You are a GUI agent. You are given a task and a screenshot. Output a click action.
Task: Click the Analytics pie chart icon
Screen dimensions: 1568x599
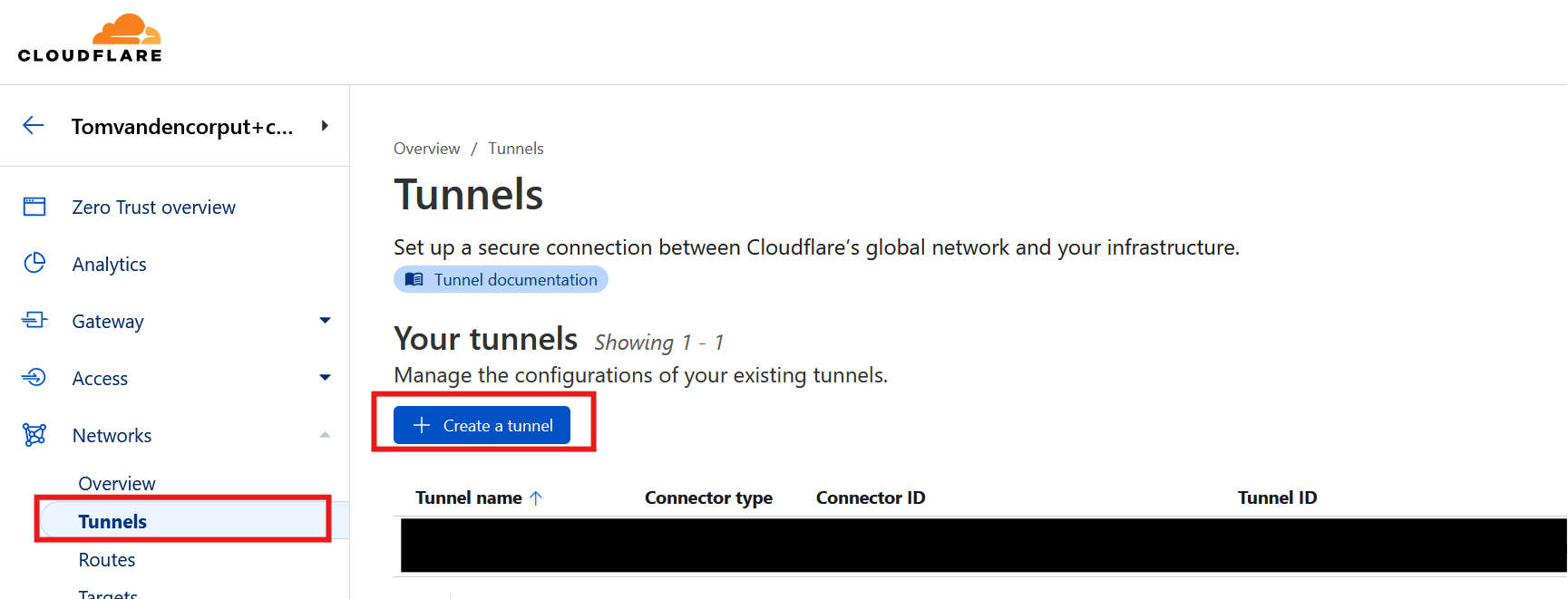pyautogui.click(x=34, y=263)
